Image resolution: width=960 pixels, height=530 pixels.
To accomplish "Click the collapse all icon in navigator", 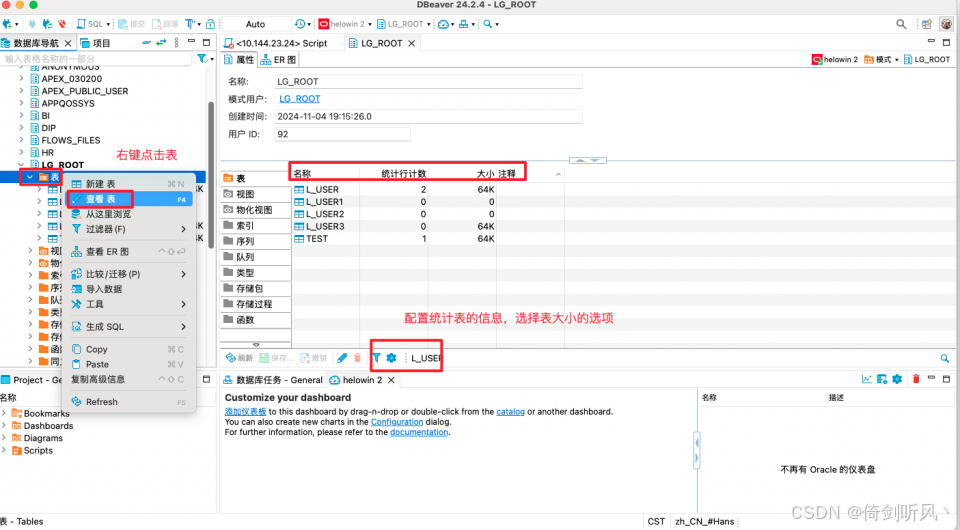I will 146,42.
